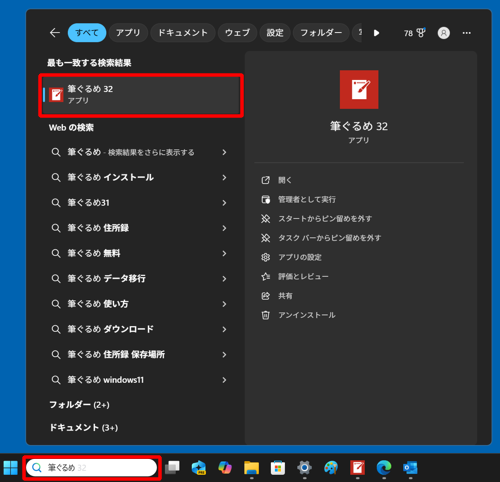Open Paint from the taskbar
500x482 pixels.
tap(331, 467)
